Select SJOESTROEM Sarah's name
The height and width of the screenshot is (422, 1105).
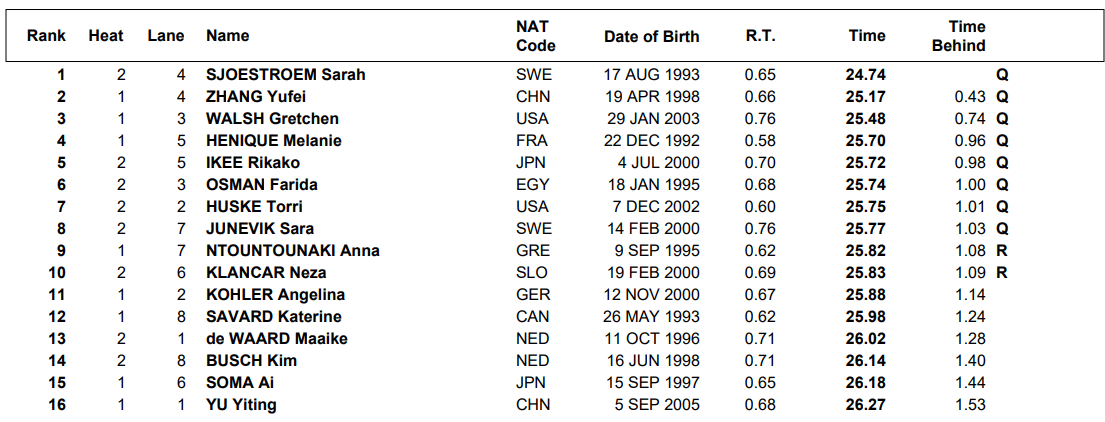click(285, 75)
